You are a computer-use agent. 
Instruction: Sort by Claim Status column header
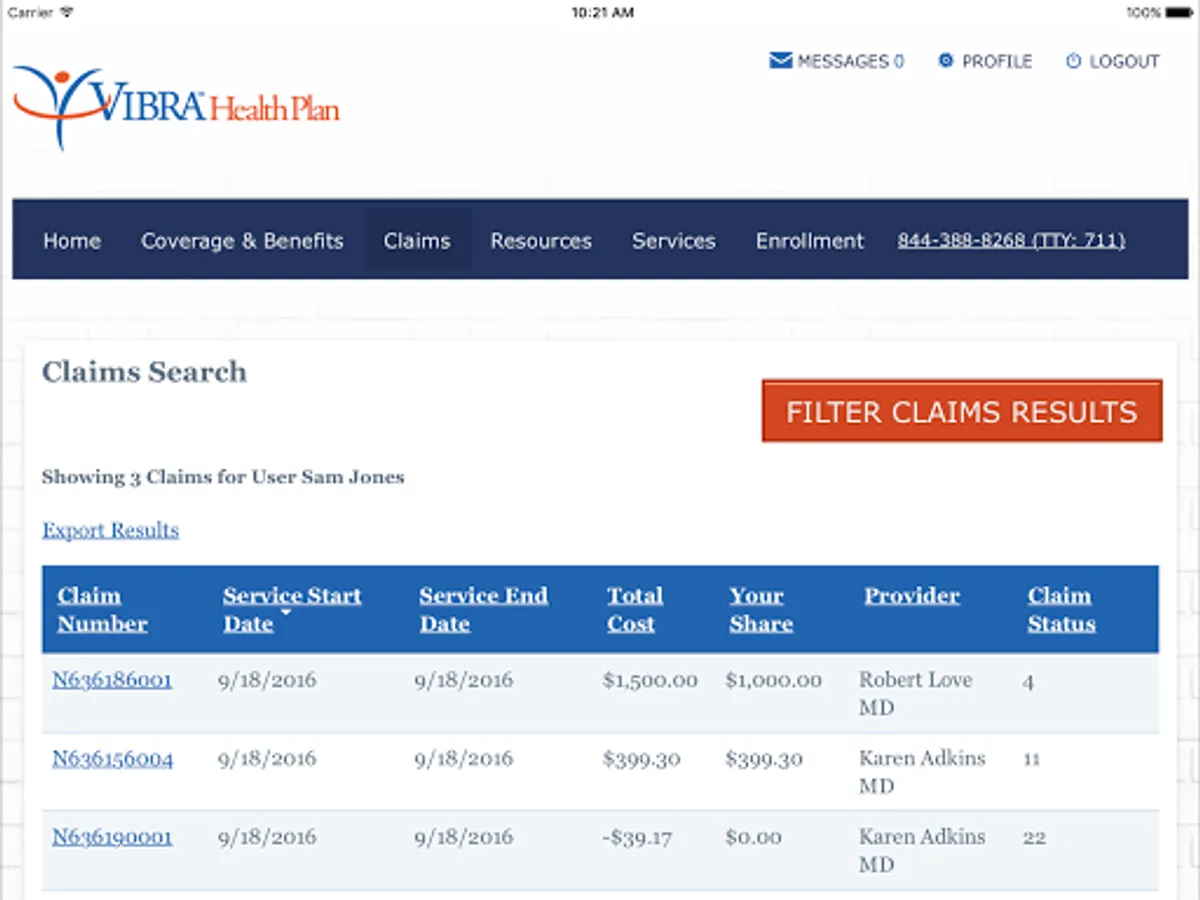pos(1061,609)
